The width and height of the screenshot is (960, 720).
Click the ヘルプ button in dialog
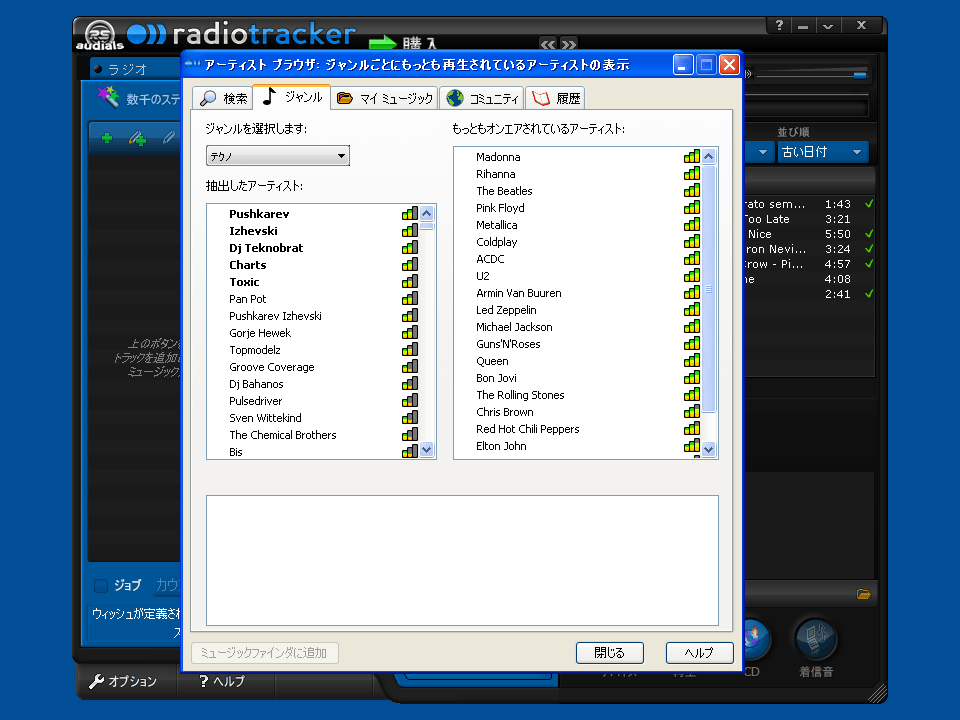pos(699,653)
